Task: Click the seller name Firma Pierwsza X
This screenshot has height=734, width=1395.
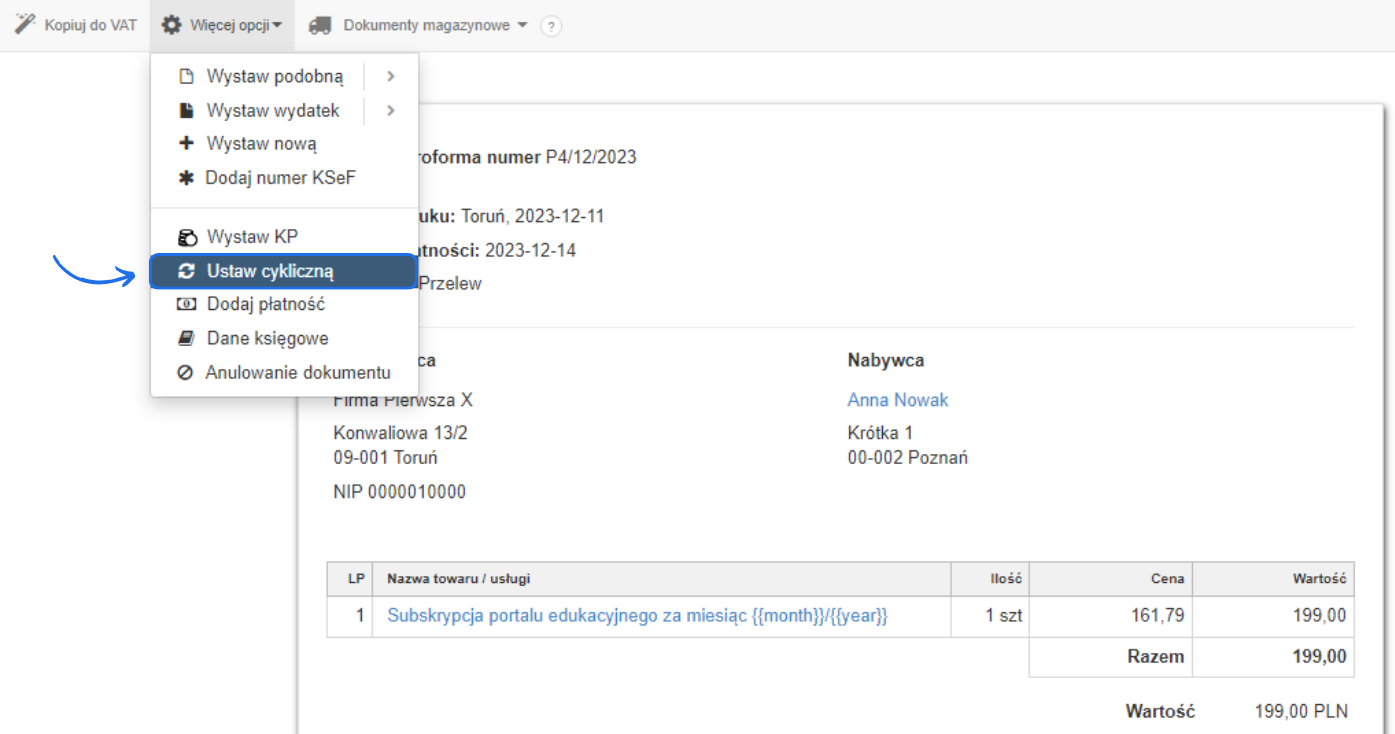Action: click(403, 400)
